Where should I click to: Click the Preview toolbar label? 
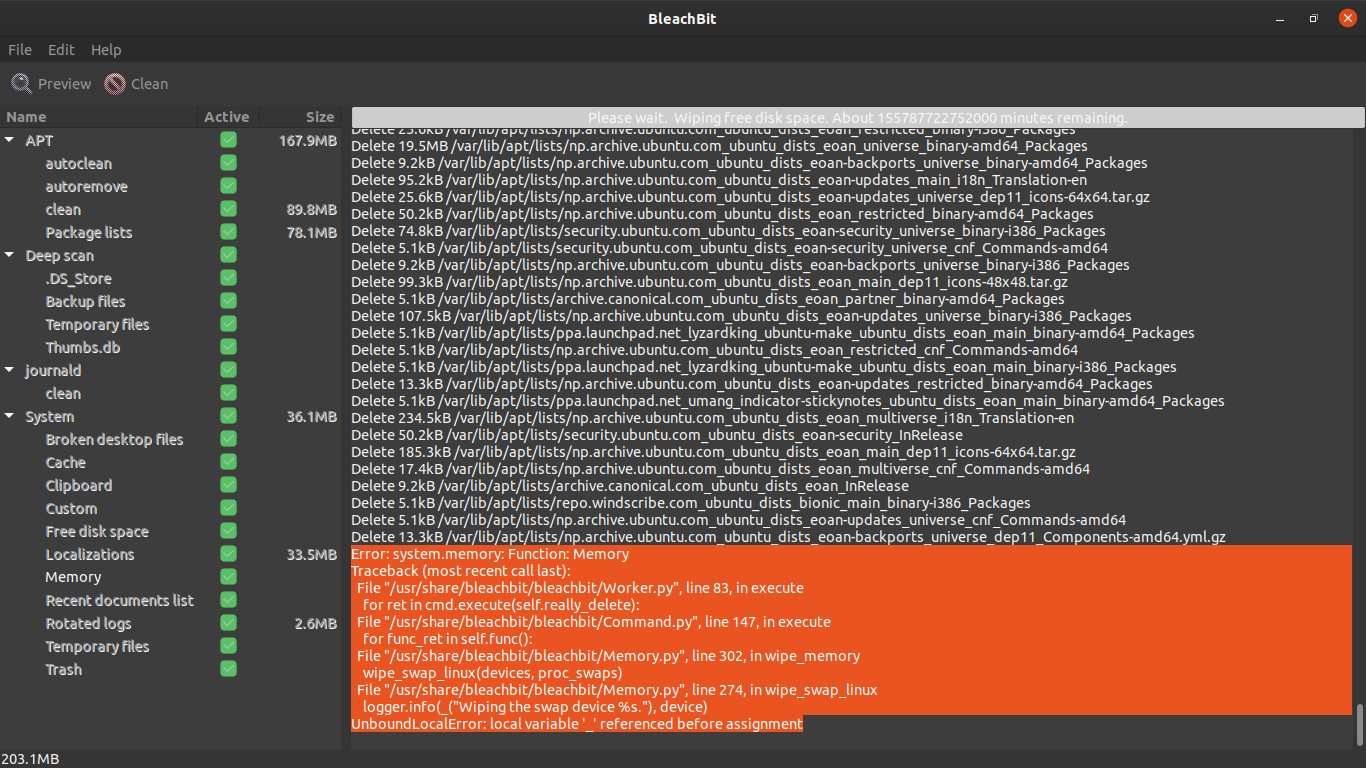click(x=65, y=84)
